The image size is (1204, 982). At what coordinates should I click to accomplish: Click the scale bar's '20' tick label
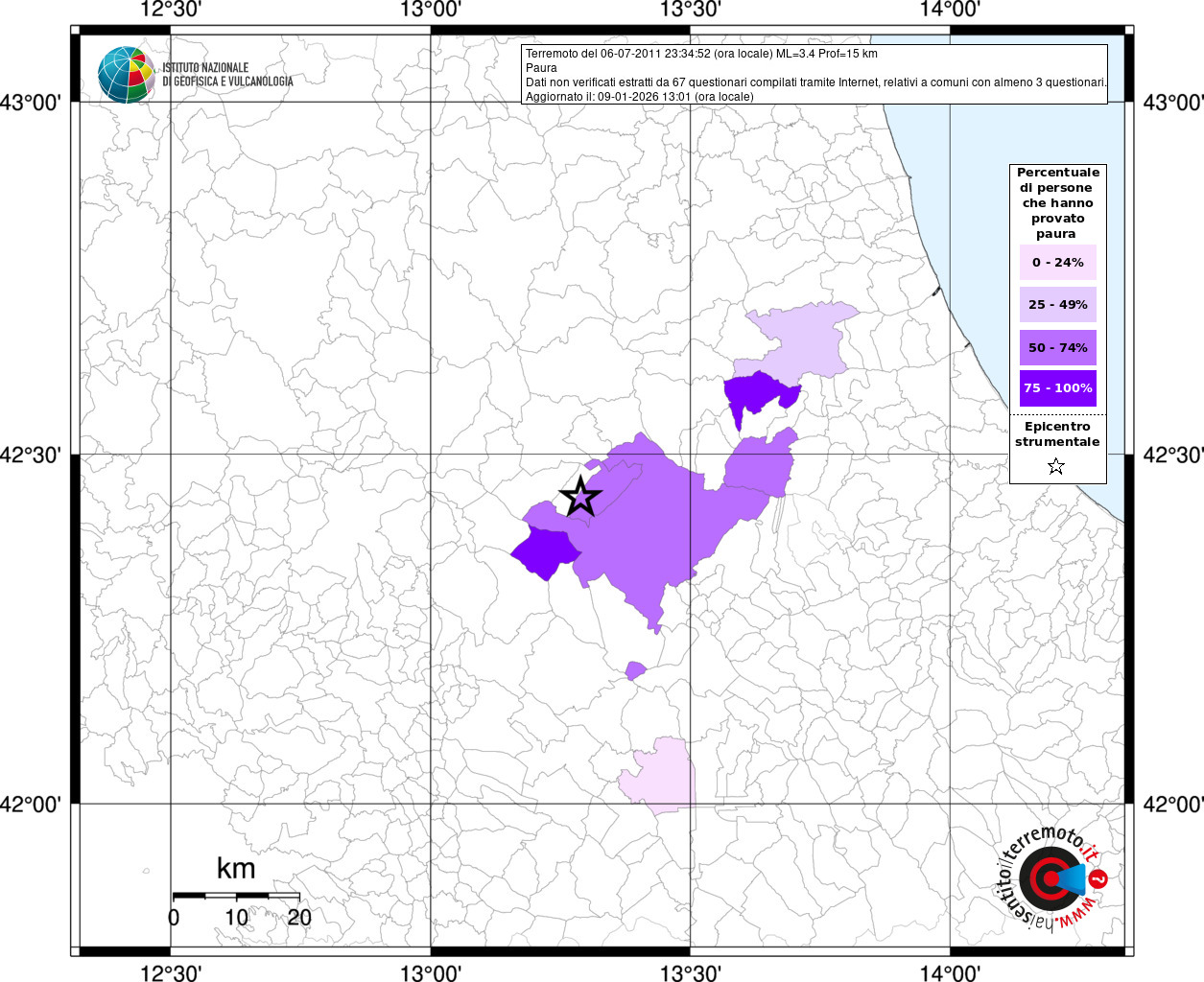299,917
